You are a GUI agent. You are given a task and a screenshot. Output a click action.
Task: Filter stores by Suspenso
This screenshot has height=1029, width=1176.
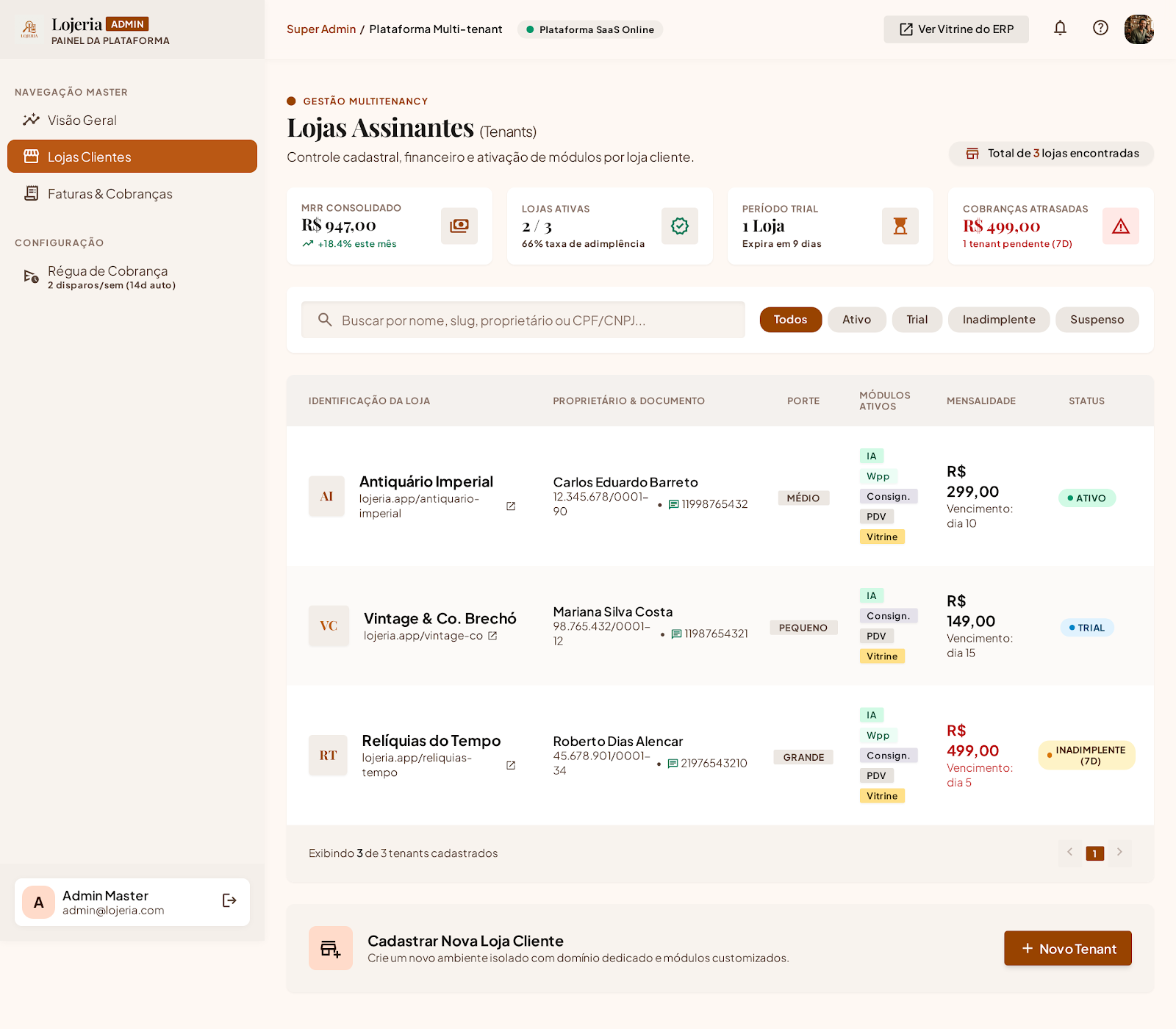point(1097,320)
